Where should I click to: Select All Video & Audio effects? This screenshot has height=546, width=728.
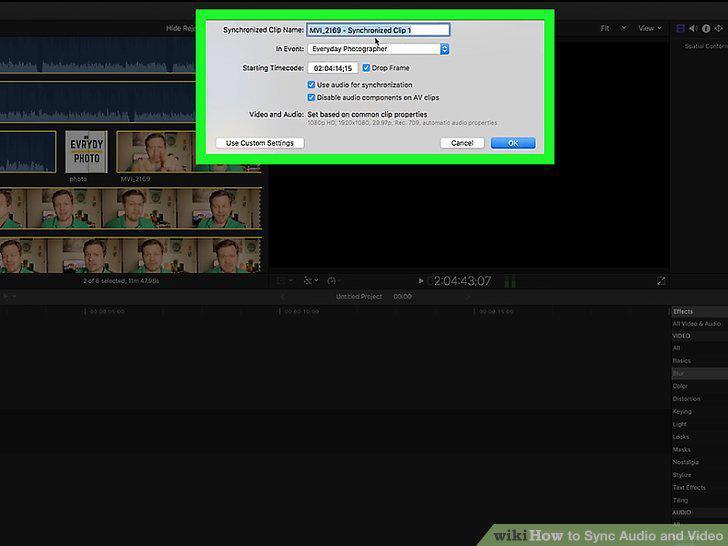coord(697,324)
